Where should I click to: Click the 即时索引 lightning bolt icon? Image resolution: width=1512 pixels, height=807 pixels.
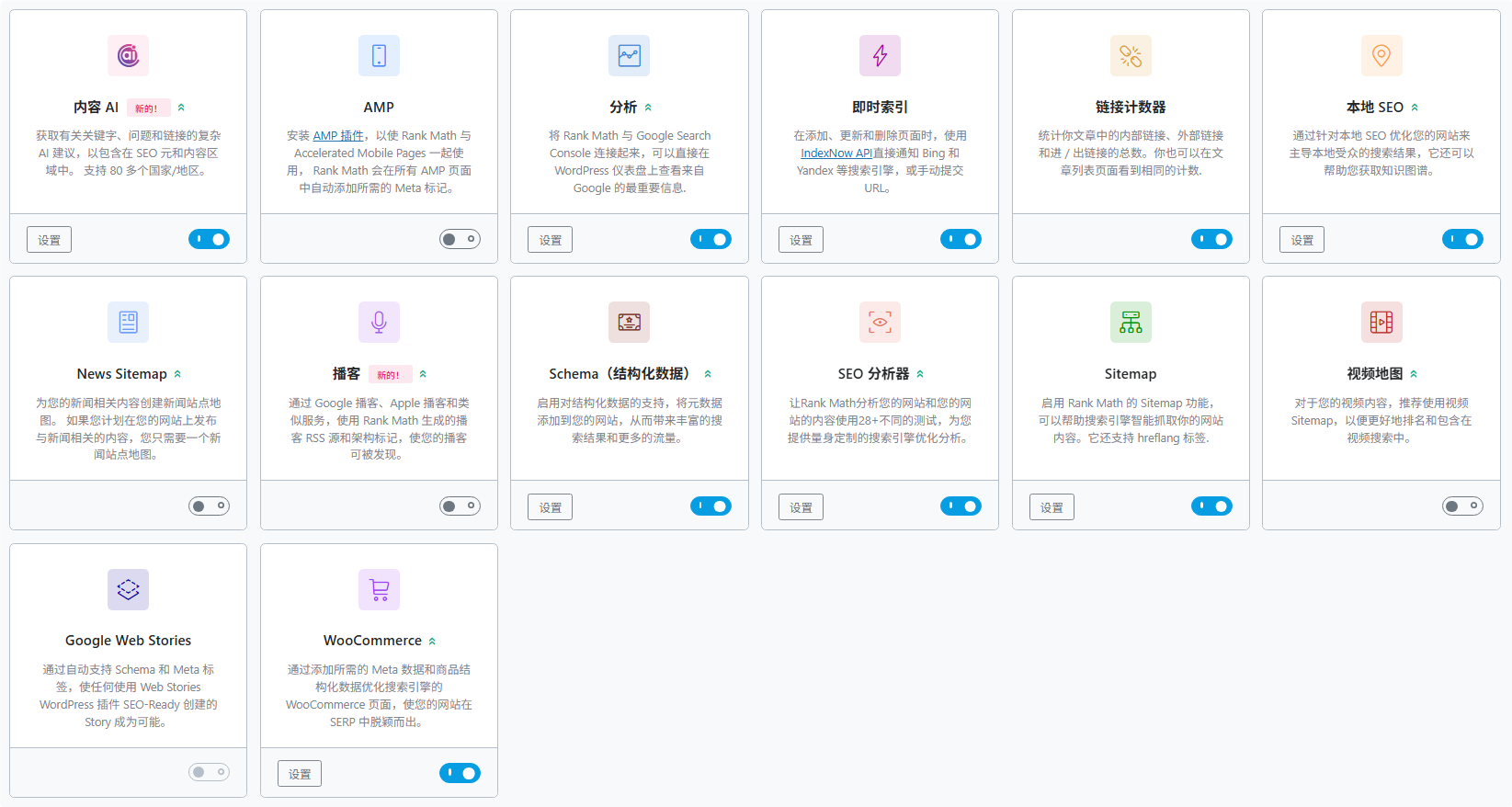(880, 56)
